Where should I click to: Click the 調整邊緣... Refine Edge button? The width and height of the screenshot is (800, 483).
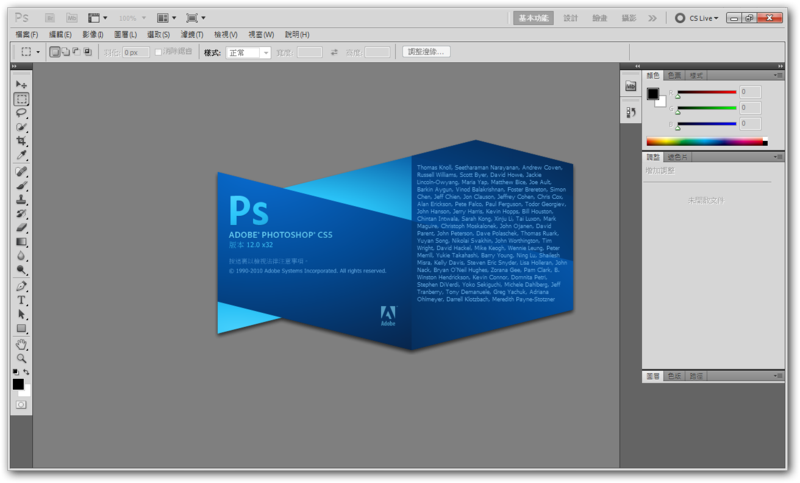426,52
